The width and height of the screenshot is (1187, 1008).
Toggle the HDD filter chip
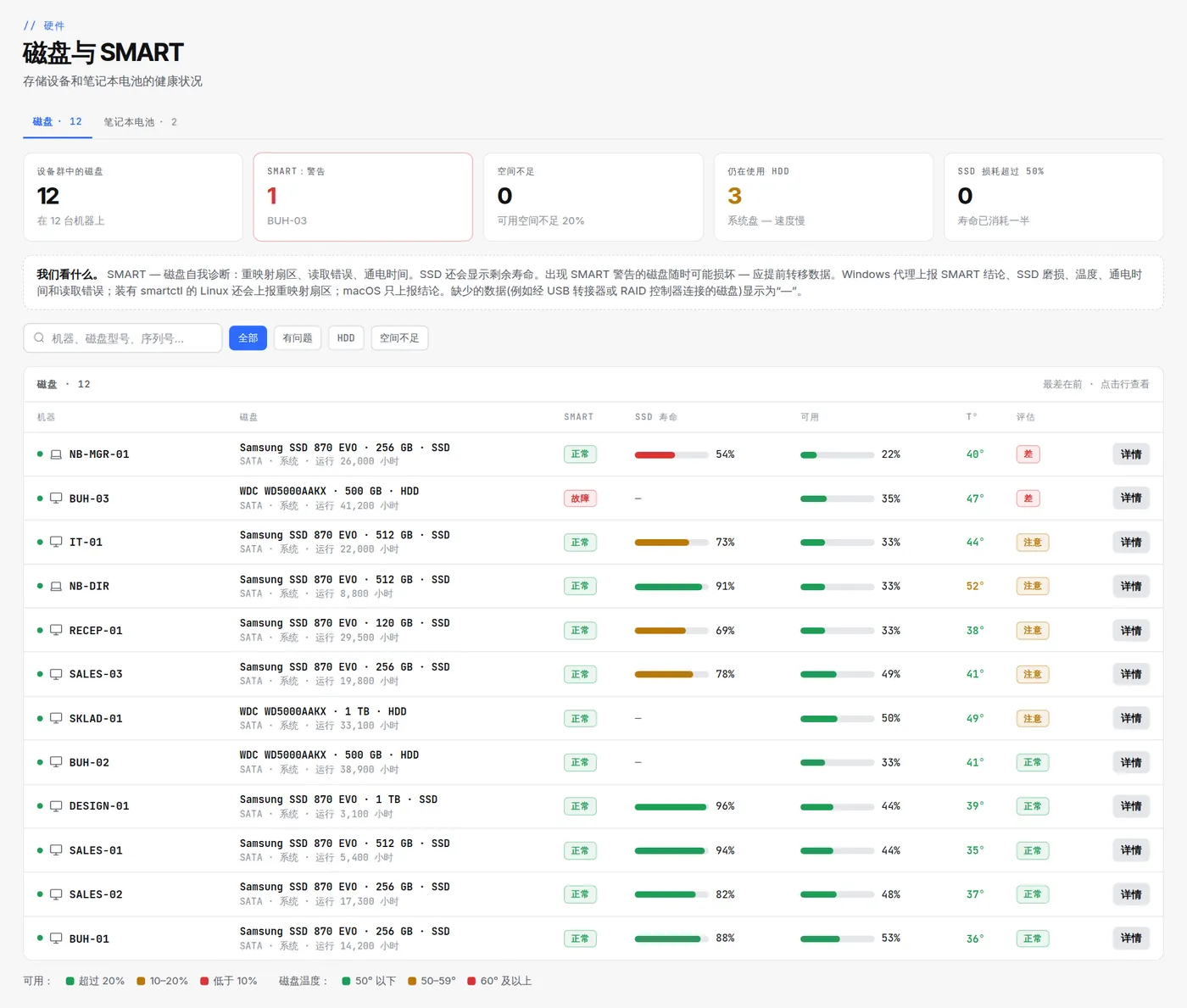point(346,338)
